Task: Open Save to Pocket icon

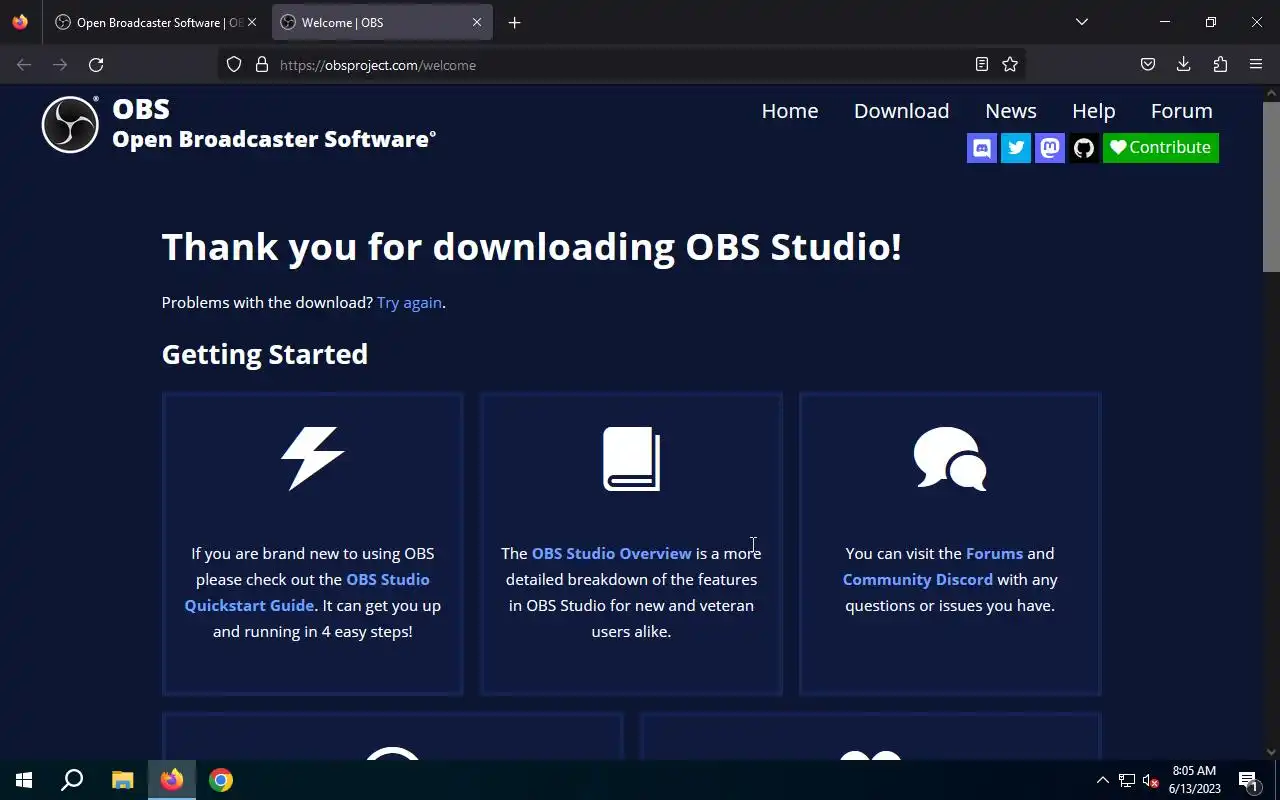Action: click(1148, 65)
